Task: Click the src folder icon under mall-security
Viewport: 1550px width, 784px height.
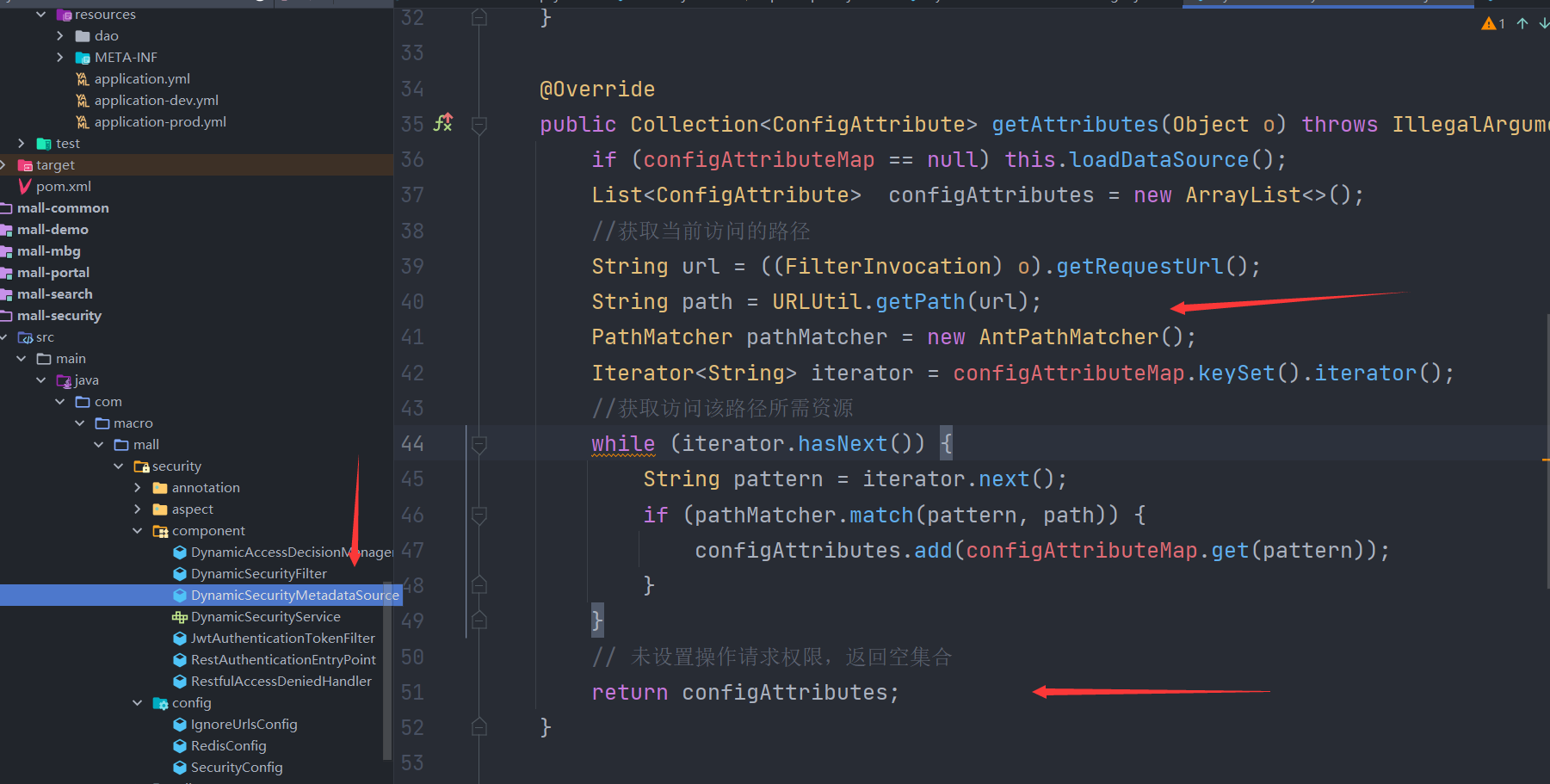Action: pyautogui.click(x=25, y=336)
